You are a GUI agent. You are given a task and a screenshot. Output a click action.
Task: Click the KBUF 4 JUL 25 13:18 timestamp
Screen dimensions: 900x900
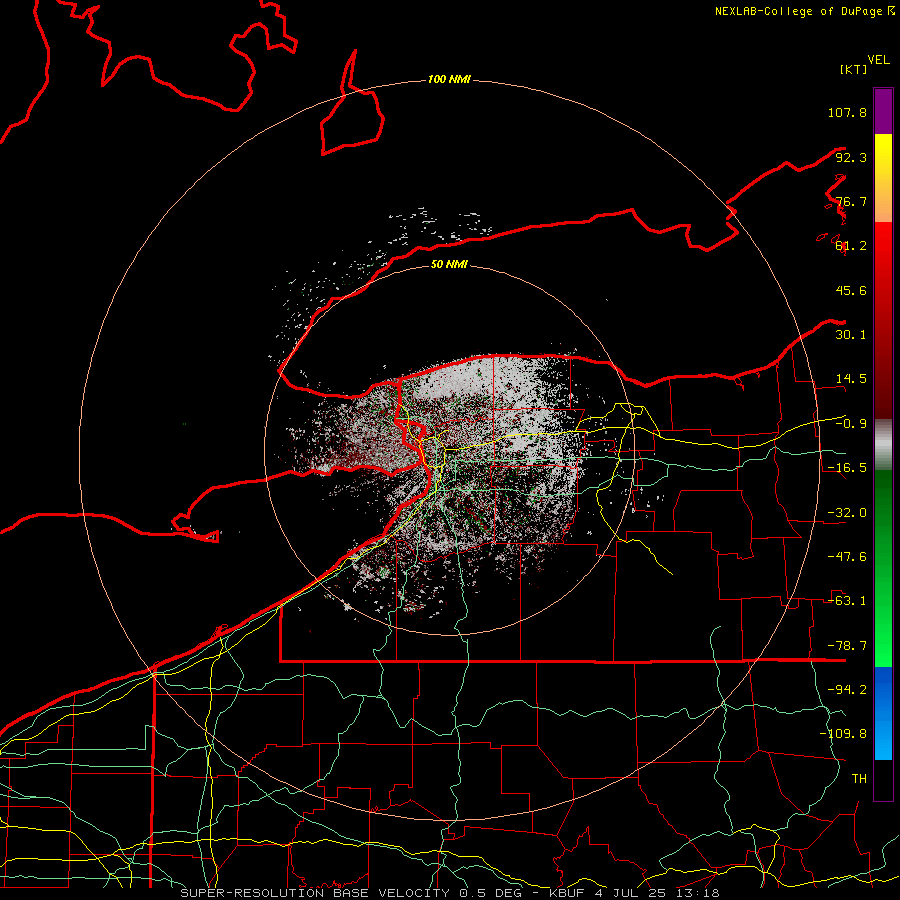[634, 893]
